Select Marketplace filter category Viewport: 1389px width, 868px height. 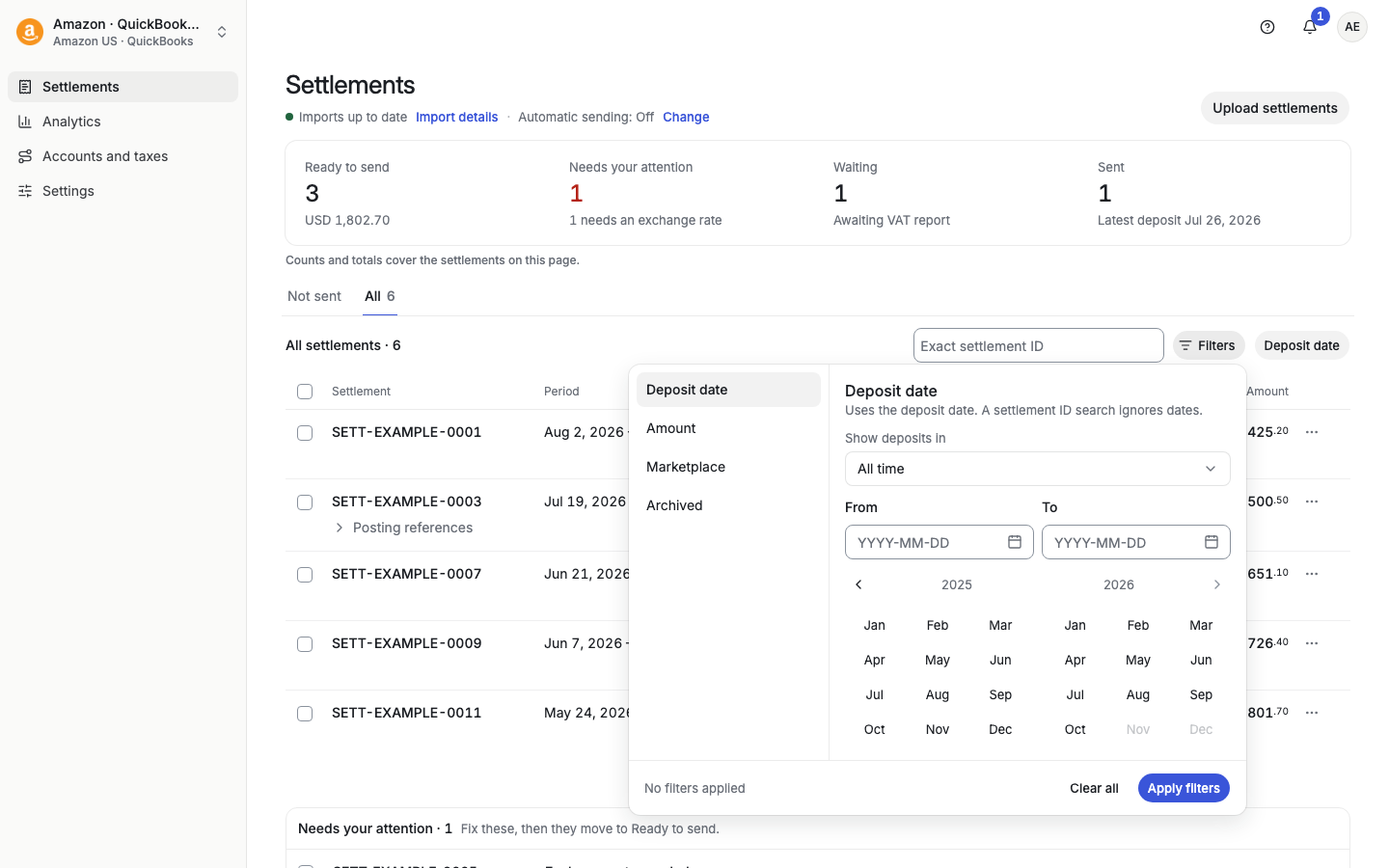coord(728,467)
